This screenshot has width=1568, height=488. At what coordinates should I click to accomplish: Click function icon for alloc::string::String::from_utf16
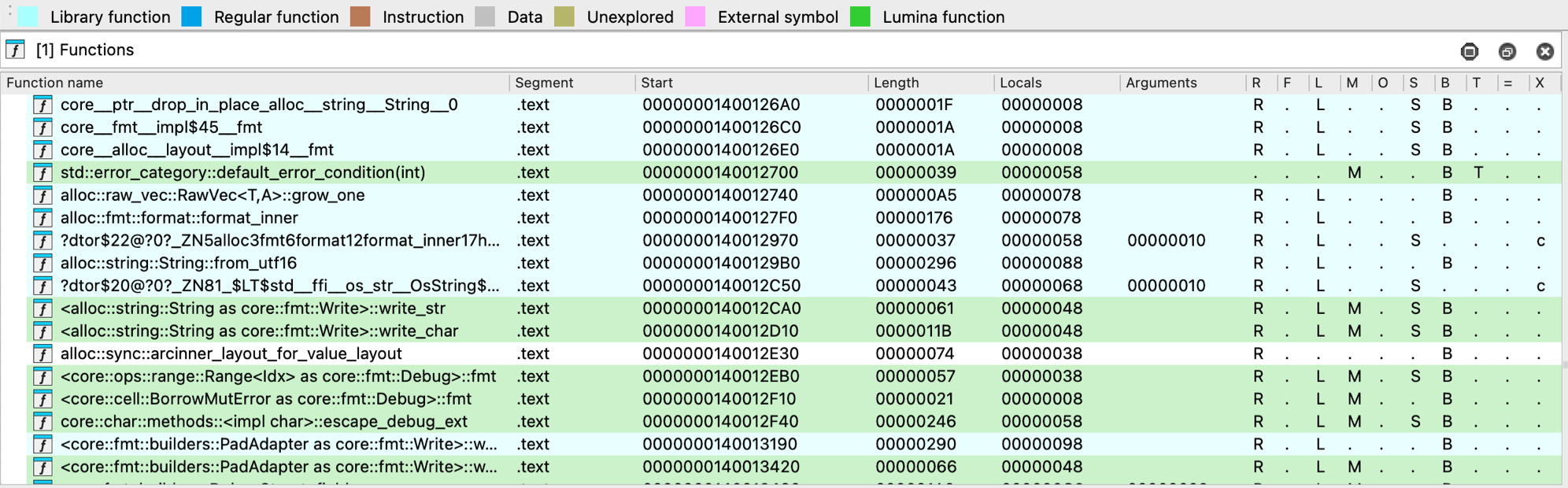(x=43, y=264)
